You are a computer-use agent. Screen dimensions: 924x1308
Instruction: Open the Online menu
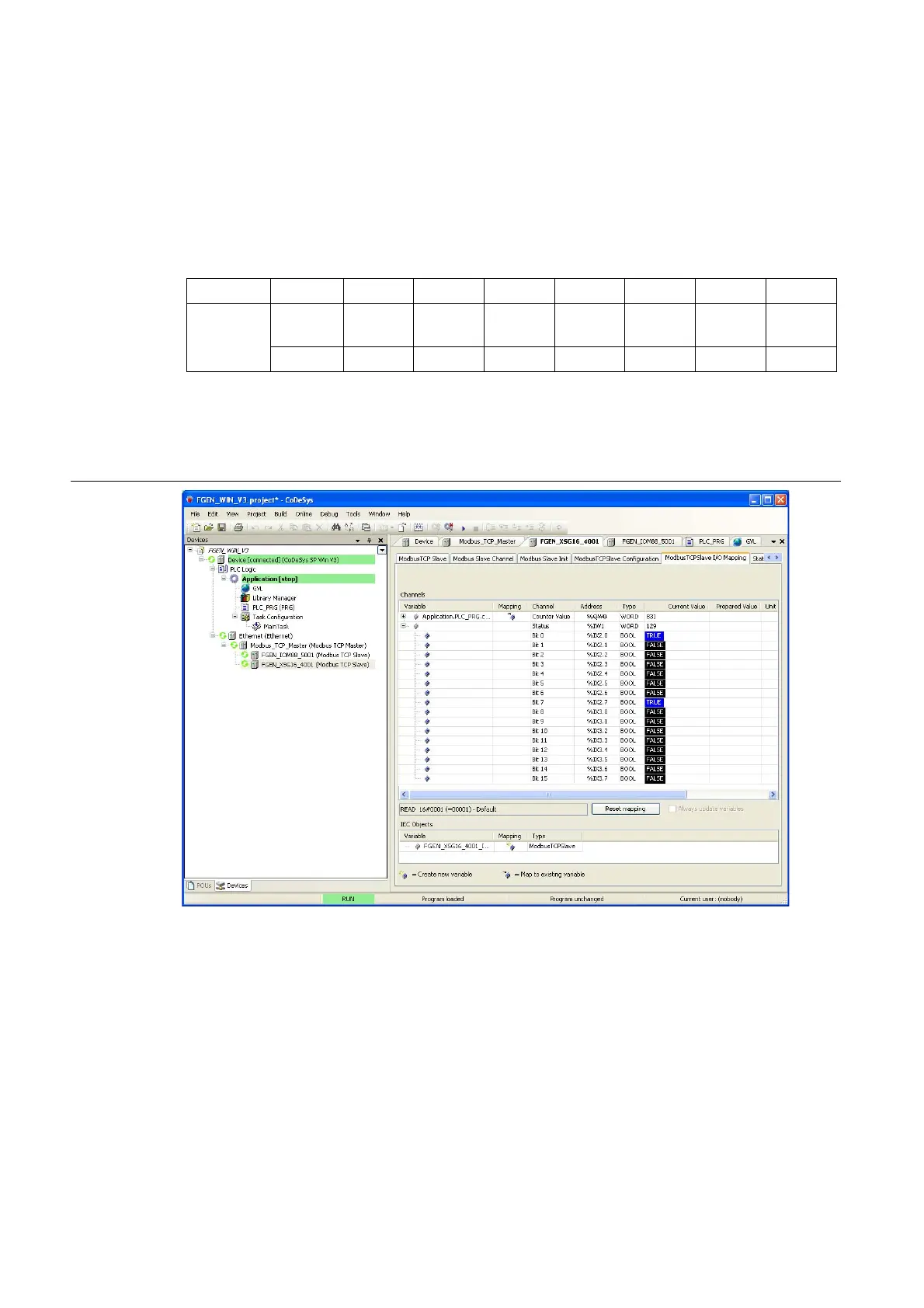click(x=304, y=514)
